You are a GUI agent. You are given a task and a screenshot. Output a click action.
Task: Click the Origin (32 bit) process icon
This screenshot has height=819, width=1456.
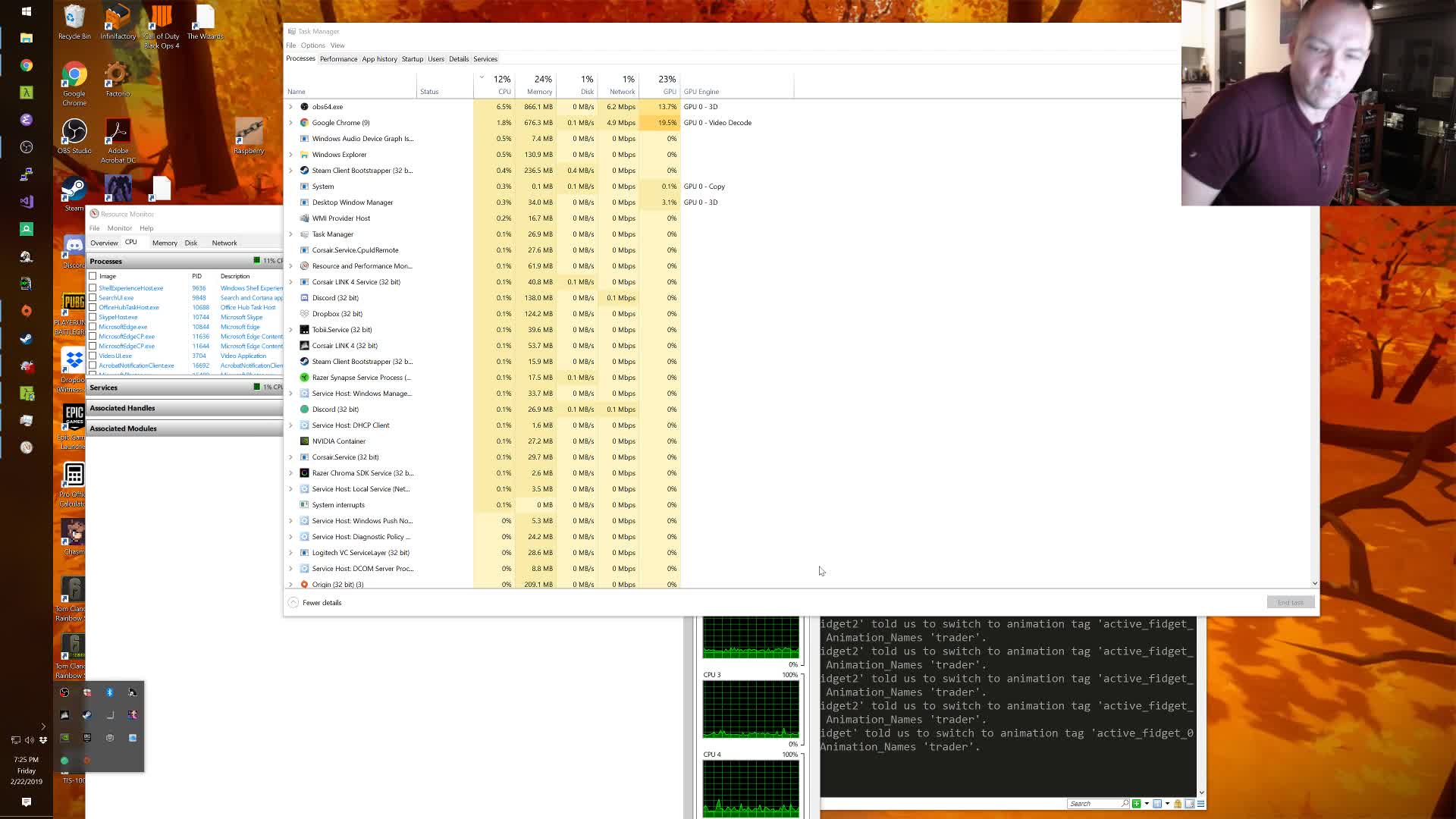(x=304, y=585)
